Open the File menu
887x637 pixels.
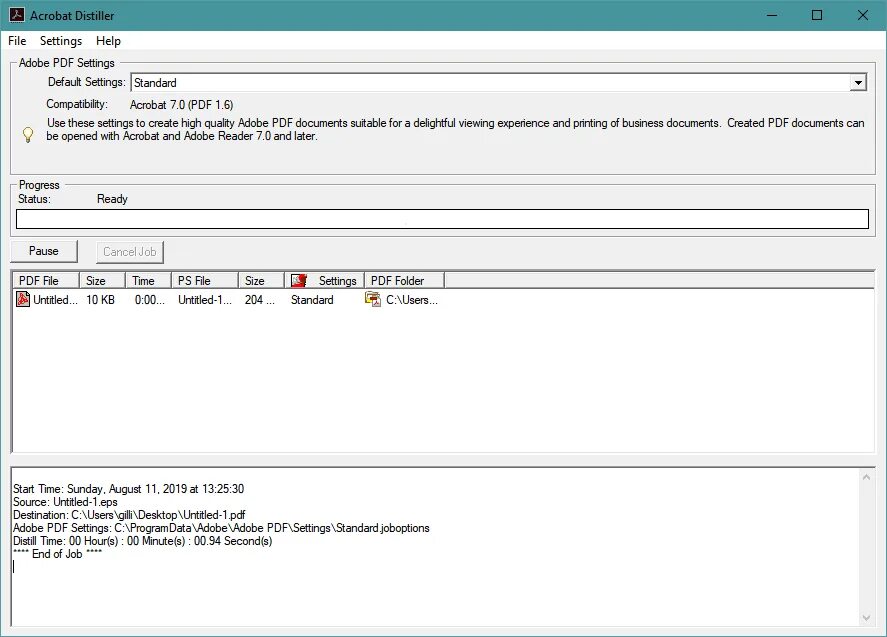coord(17,41)
